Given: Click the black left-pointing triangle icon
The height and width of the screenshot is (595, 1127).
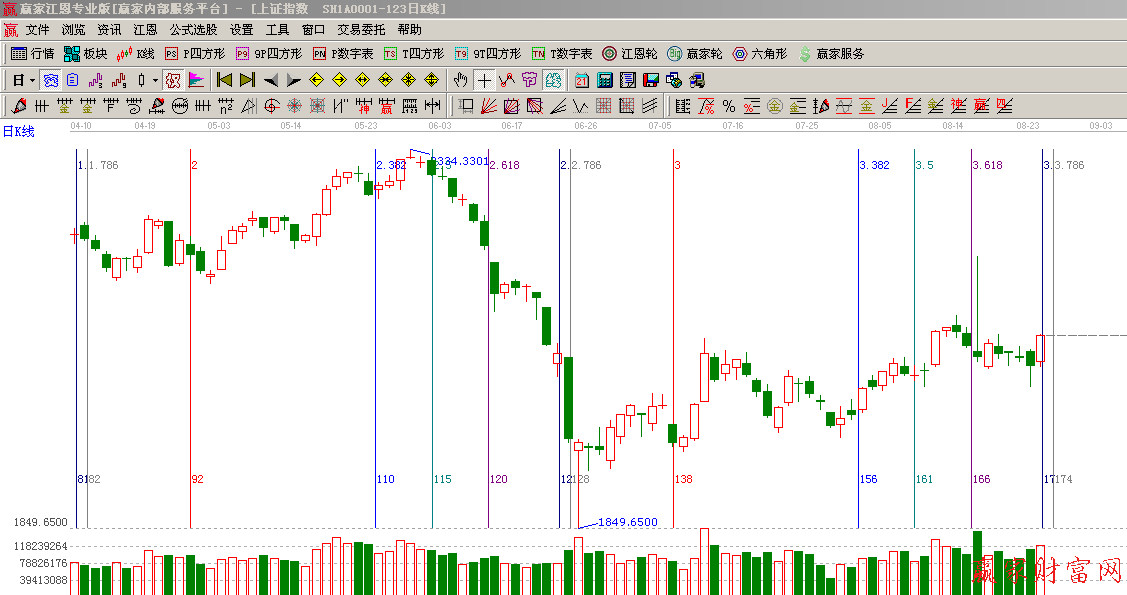Looking at the screenshot, I should pyautogui.click(x=270, y=80).
